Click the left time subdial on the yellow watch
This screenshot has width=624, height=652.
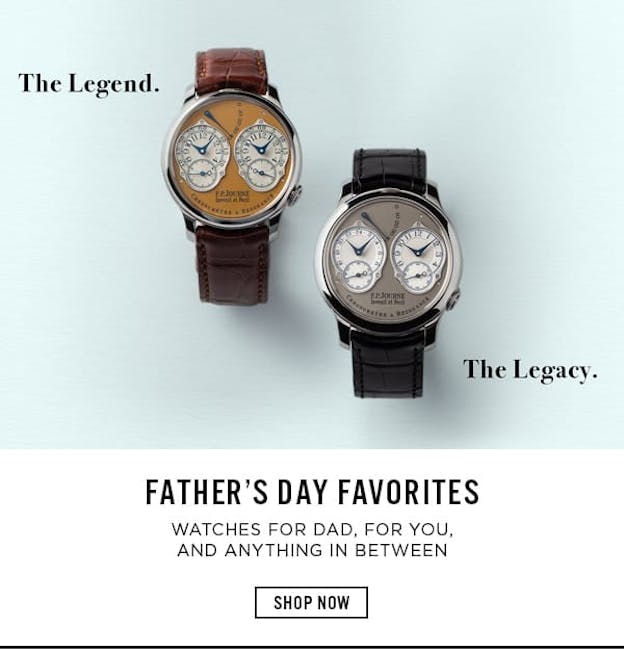202,149
